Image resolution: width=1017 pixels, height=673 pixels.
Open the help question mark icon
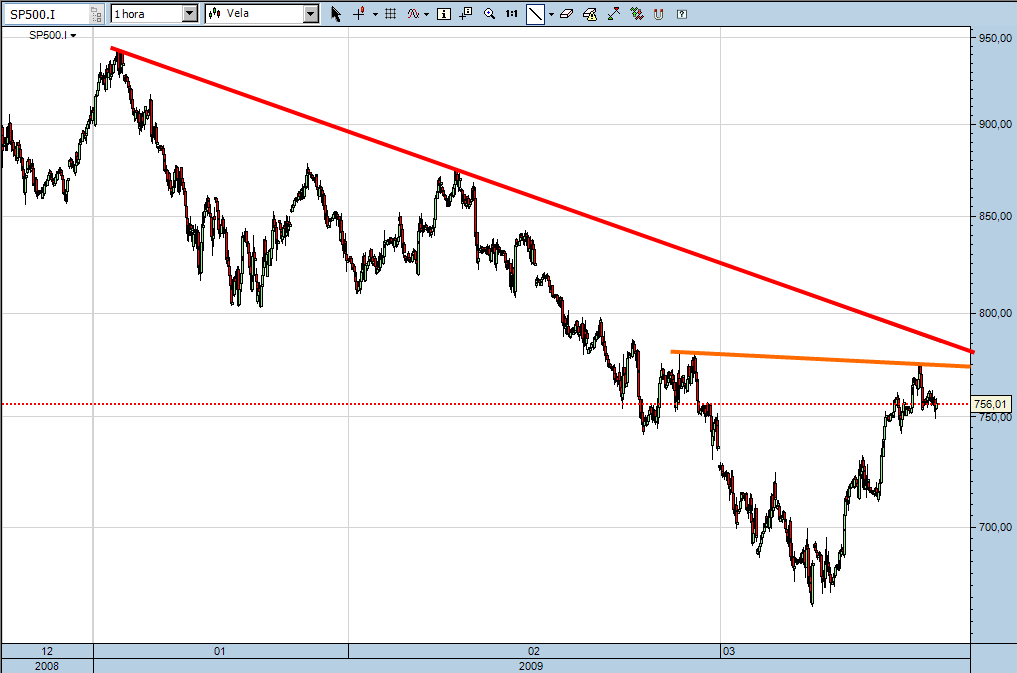682,14
